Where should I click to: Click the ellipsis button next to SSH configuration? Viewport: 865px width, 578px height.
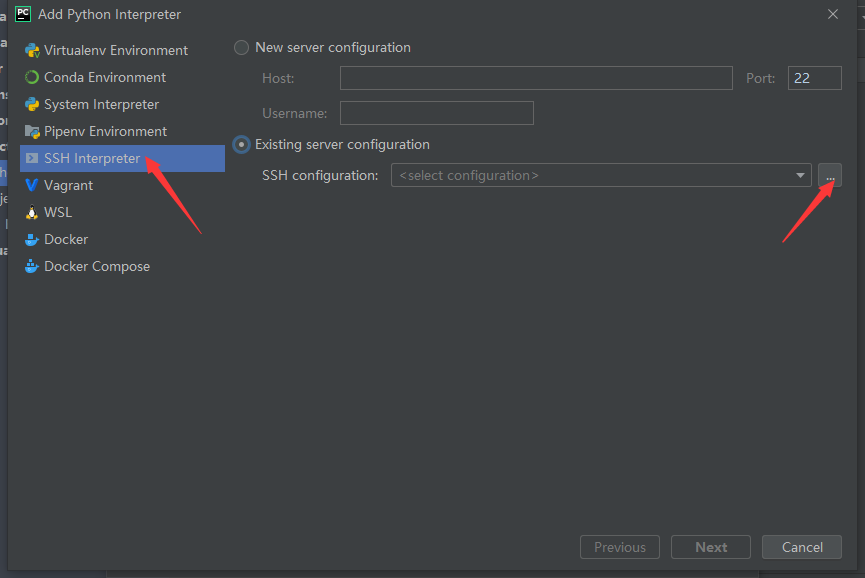pos(830,175)
